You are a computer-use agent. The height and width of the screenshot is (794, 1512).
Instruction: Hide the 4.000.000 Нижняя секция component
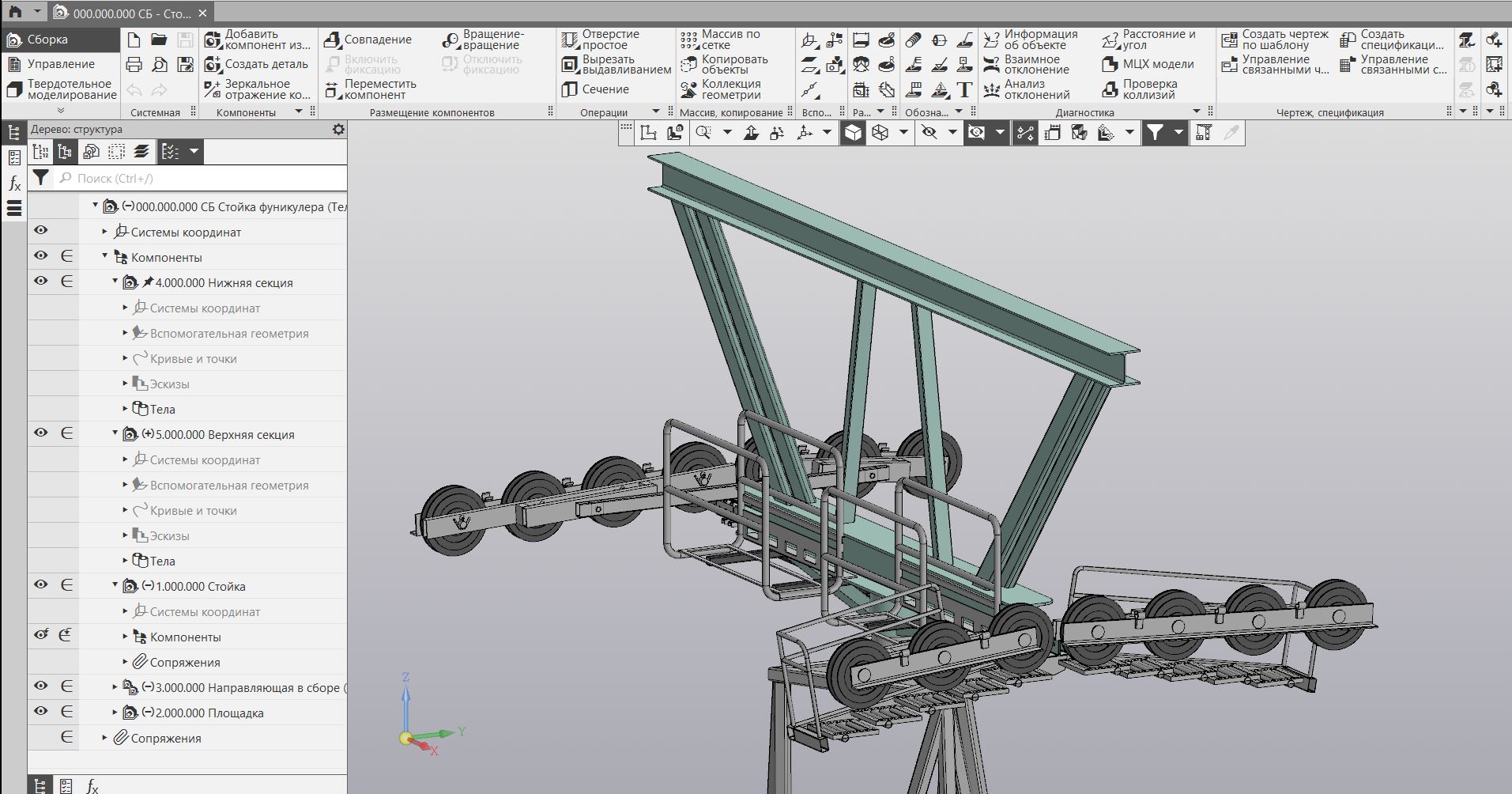[41, 282]
